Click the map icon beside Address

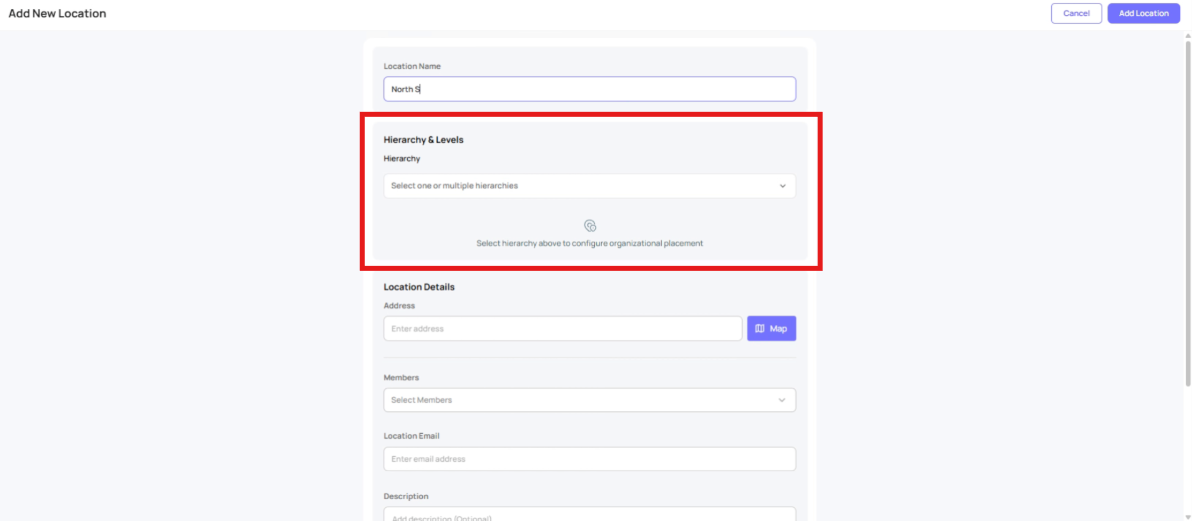[x=760, y=329]
